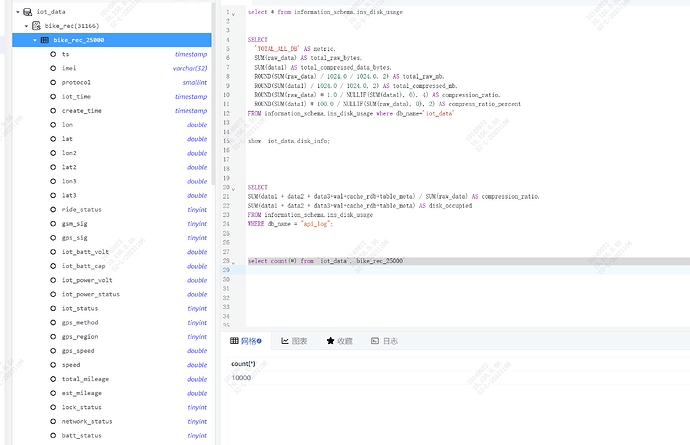The height and width of the screenshot is (445, 690).
Task: Select the lock_status column item
Action: 82,407
